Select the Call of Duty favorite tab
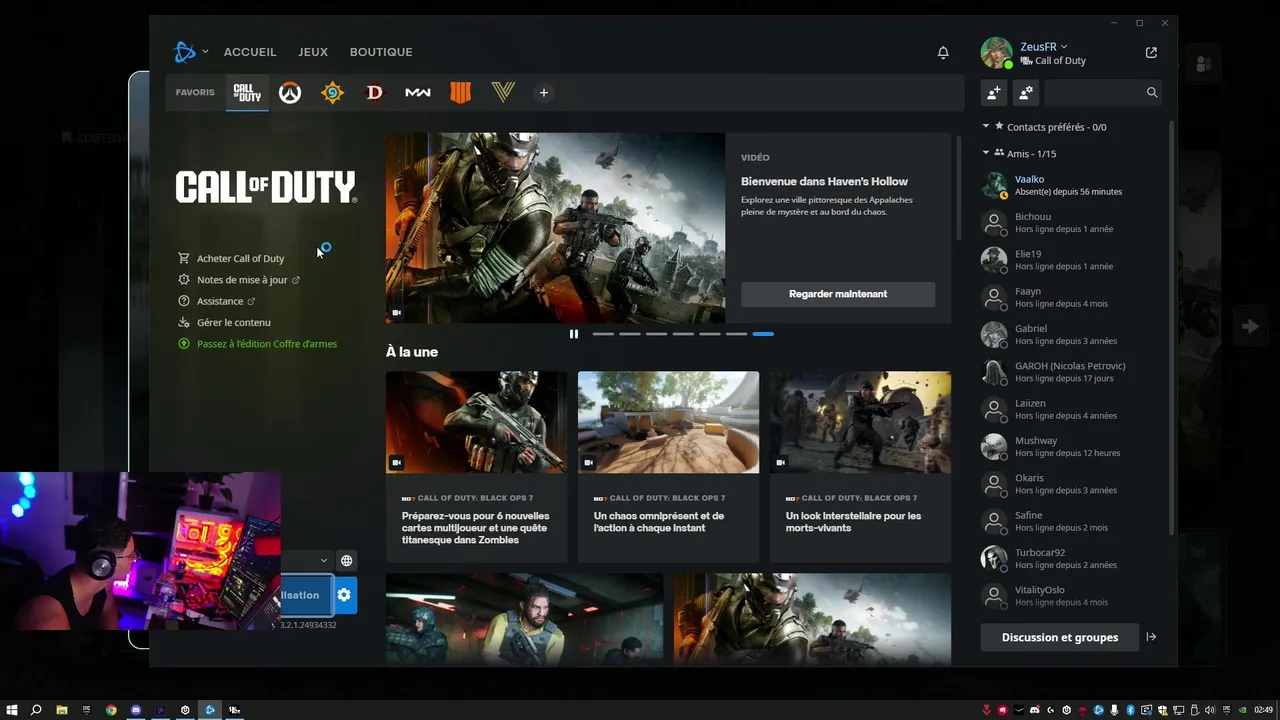This screenshot has height=720, width=1280. click(247, 93)
